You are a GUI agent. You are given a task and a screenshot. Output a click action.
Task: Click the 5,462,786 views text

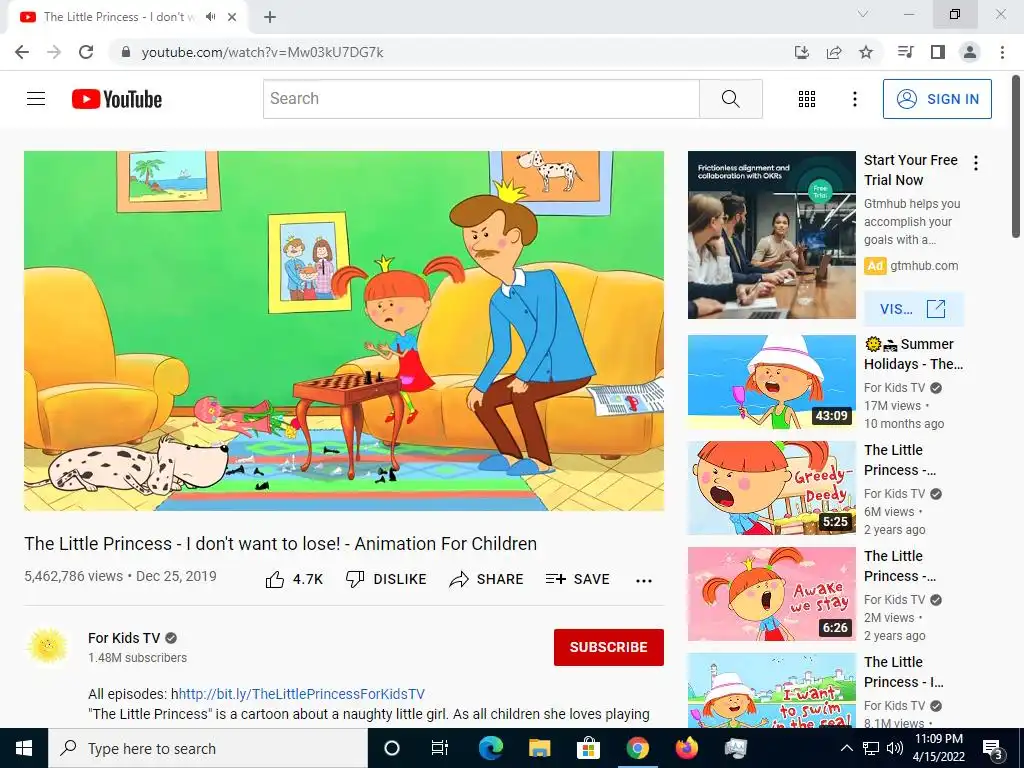[x=73, y=576]
